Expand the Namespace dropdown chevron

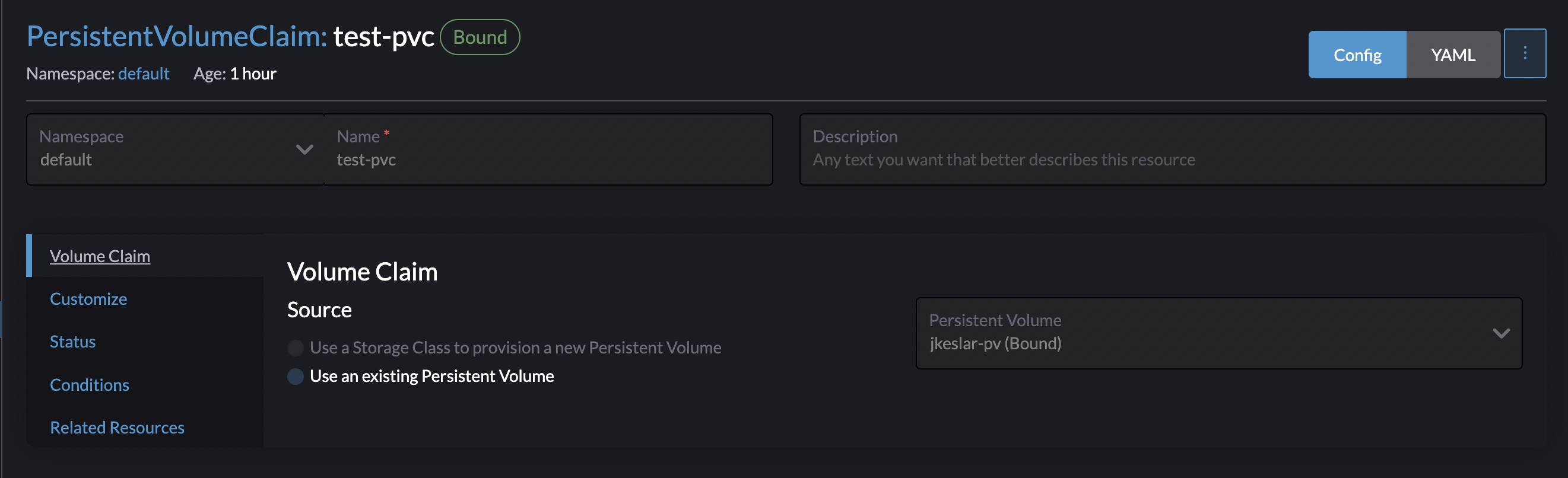pos(304,149)
